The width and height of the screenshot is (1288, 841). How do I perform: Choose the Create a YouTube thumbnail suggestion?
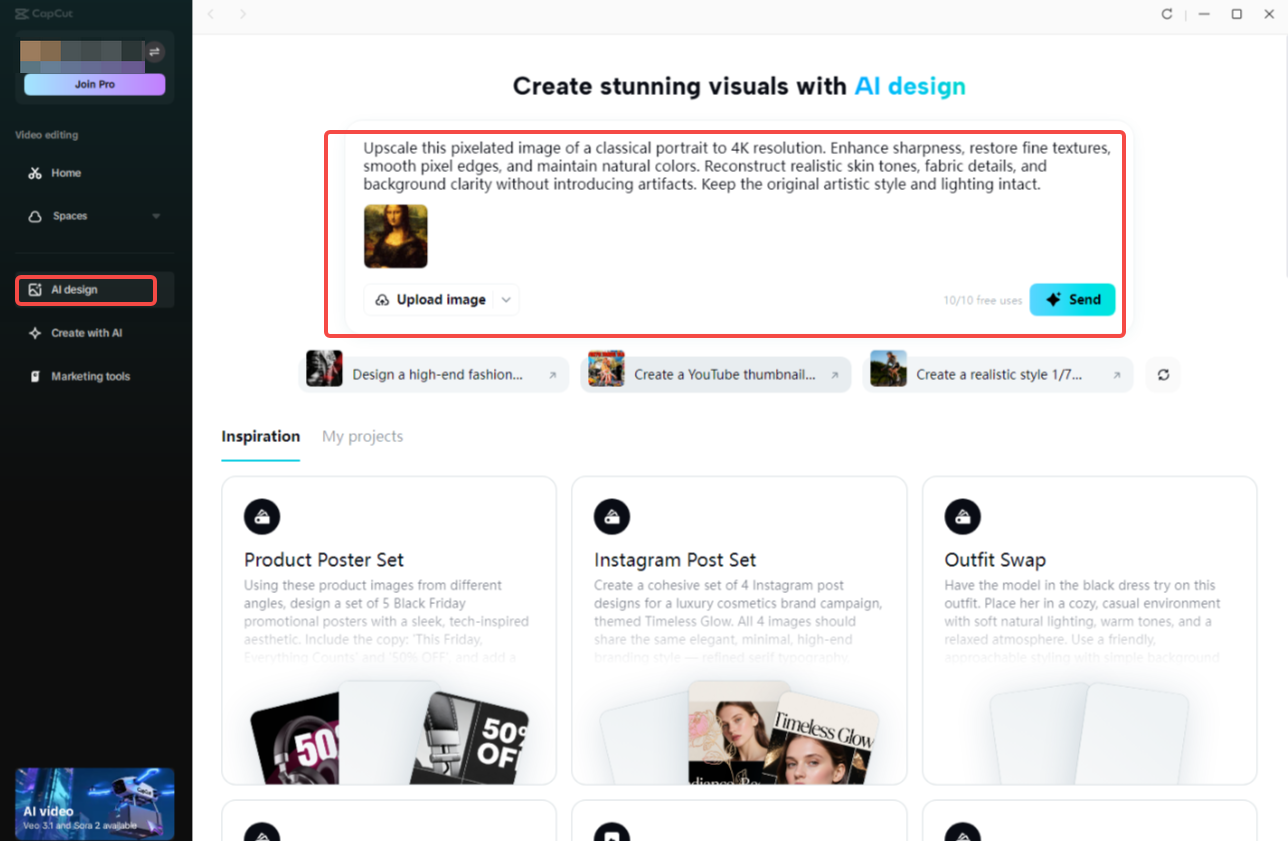715,374
